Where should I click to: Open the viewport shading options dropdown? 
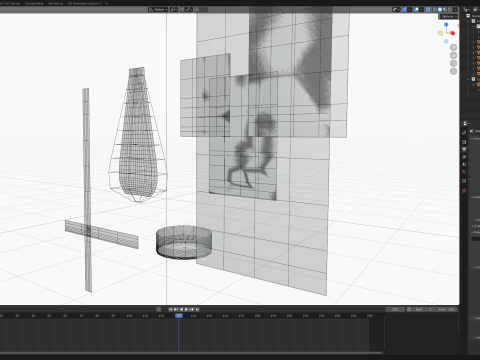(x=455, y=9)
